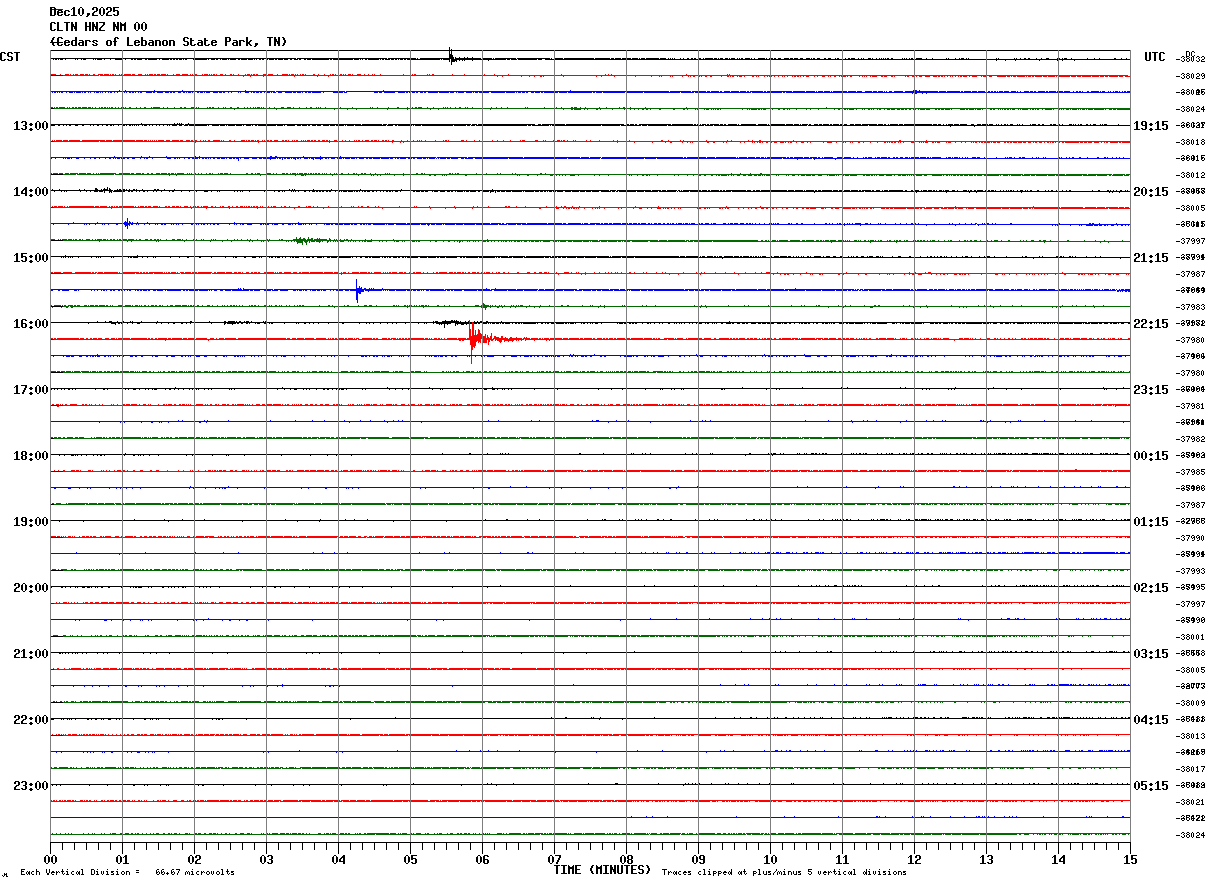Select the Dec10,2025 date header
This screenshot has height=886, width=1210.
coord(84,12)
